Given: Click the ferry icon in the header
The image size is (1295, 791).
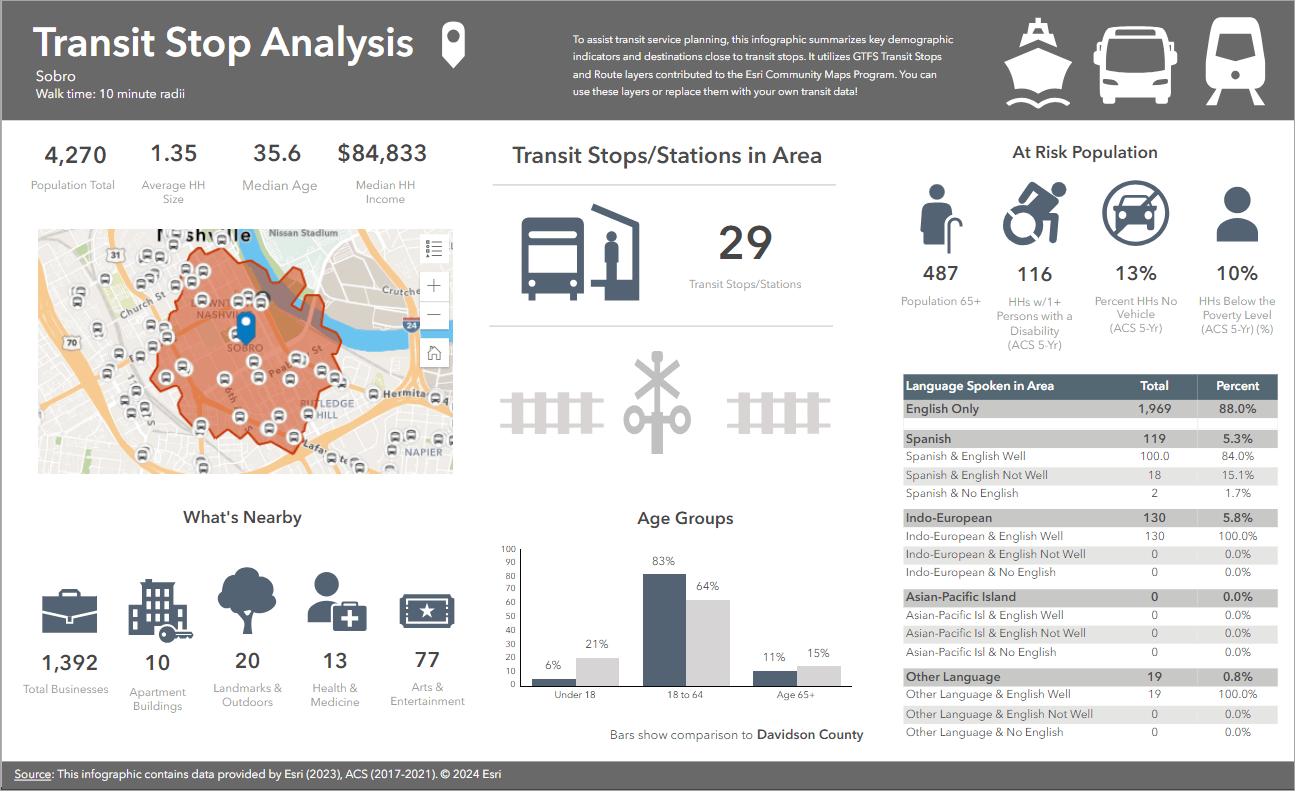Looking at the screenshot, I should pyautogui.click(x=1038, y=62).
